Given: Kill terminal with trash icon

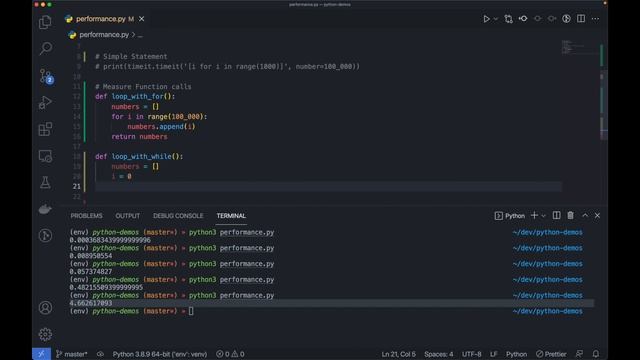Looking at the screenshot, I should [570, 215].
